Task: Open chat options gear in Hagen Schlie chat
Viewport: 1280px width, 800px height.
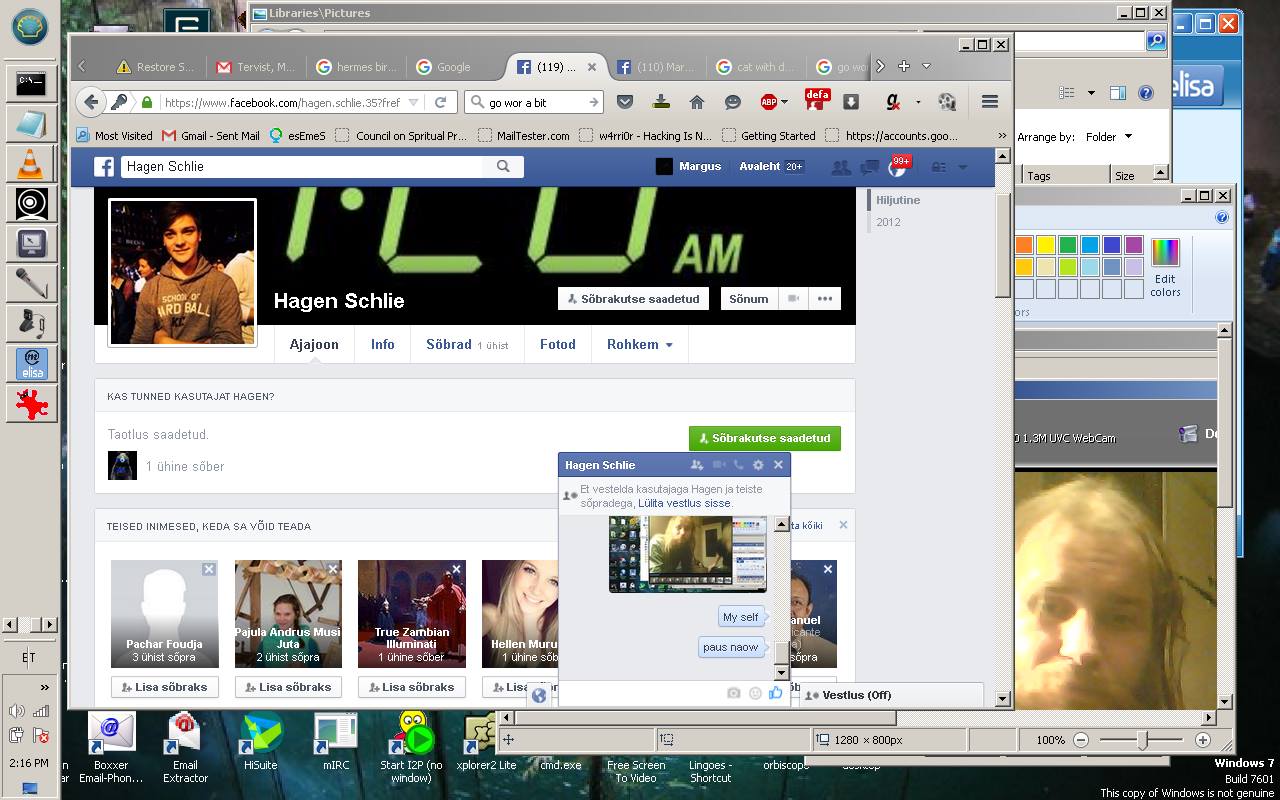Action: [x=758, y=465]
